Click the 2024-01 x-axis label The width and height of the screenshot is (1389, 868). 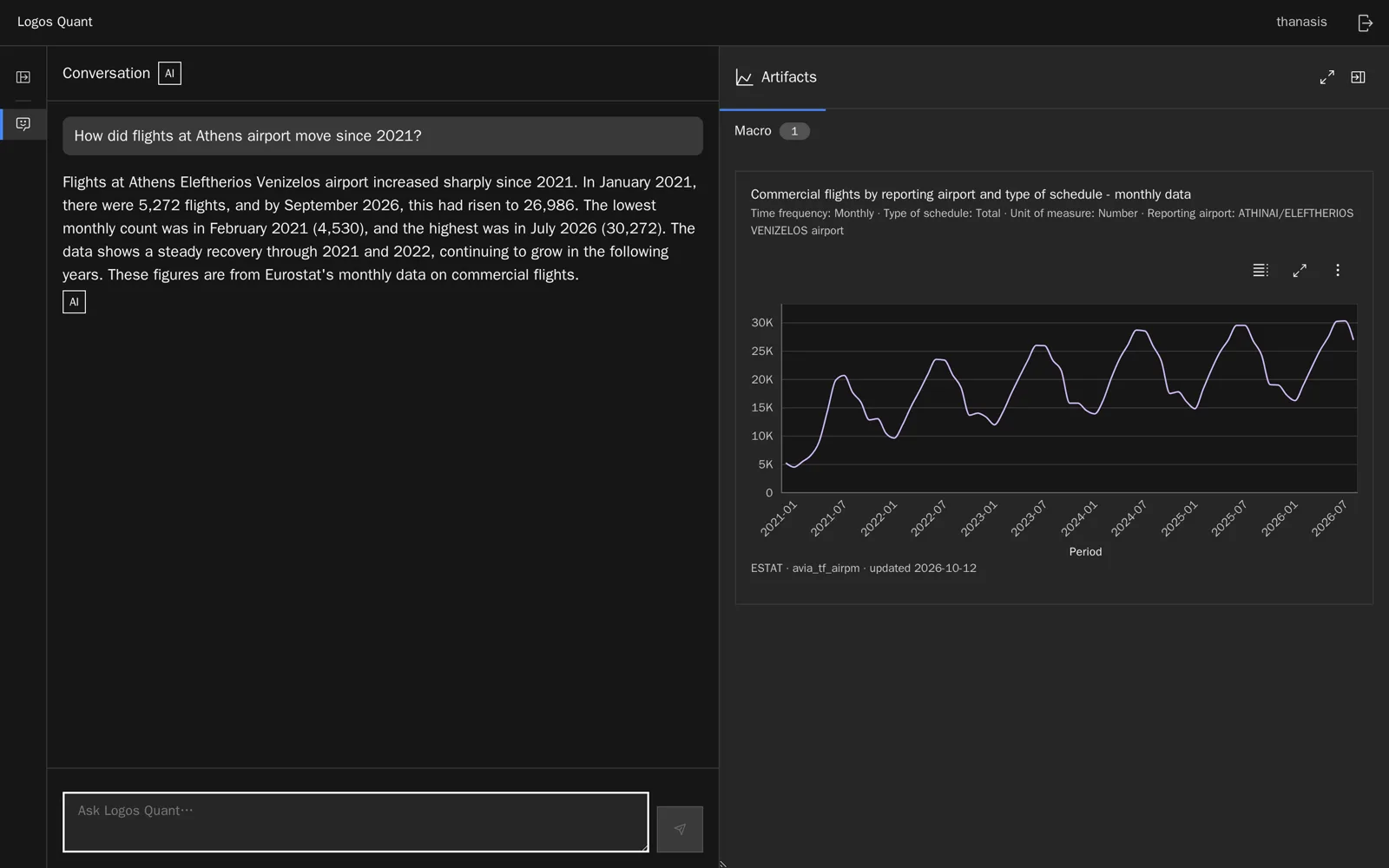(1079, 518)
